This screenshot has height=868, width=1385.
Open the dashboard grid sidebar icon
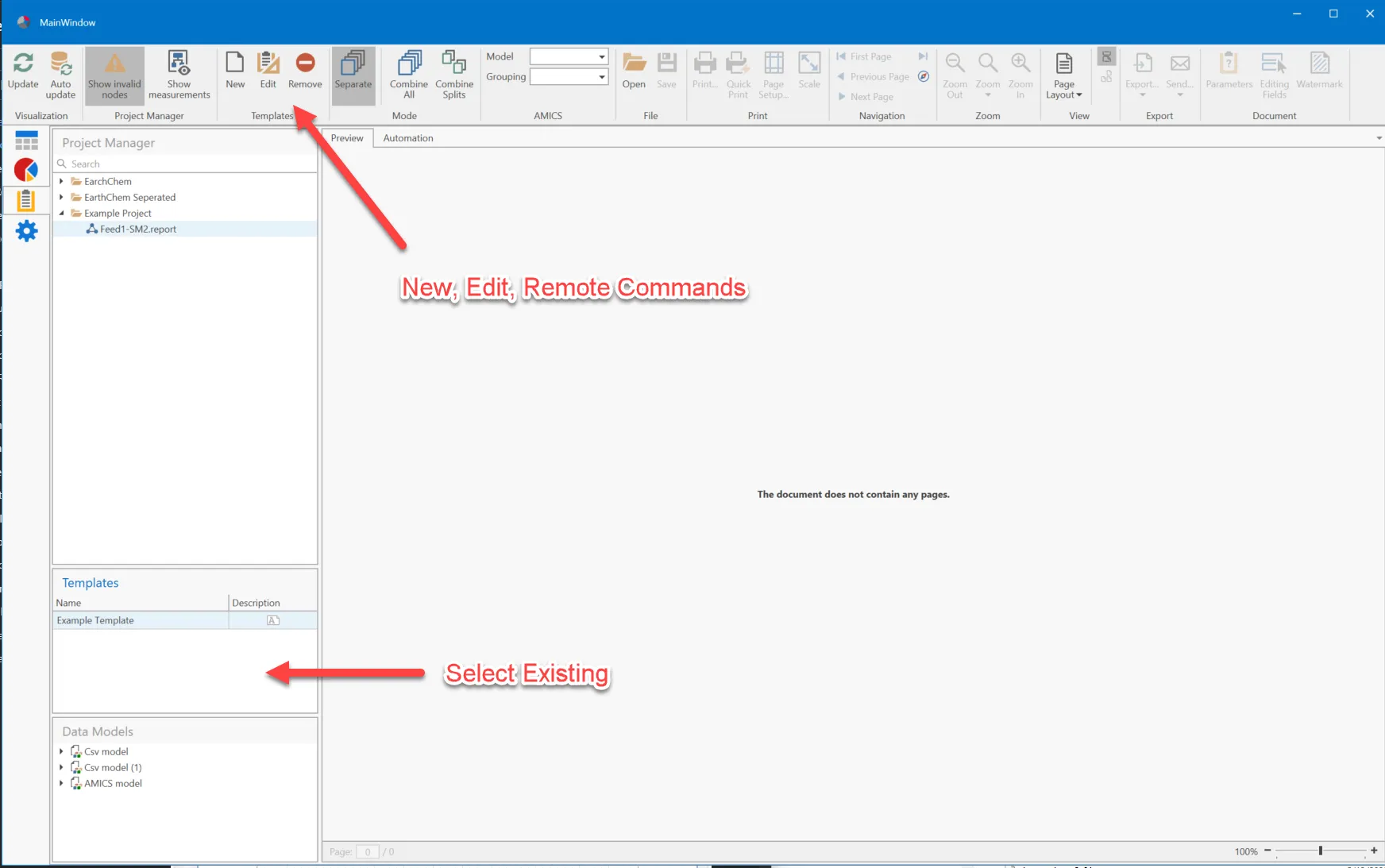[26, 141]
